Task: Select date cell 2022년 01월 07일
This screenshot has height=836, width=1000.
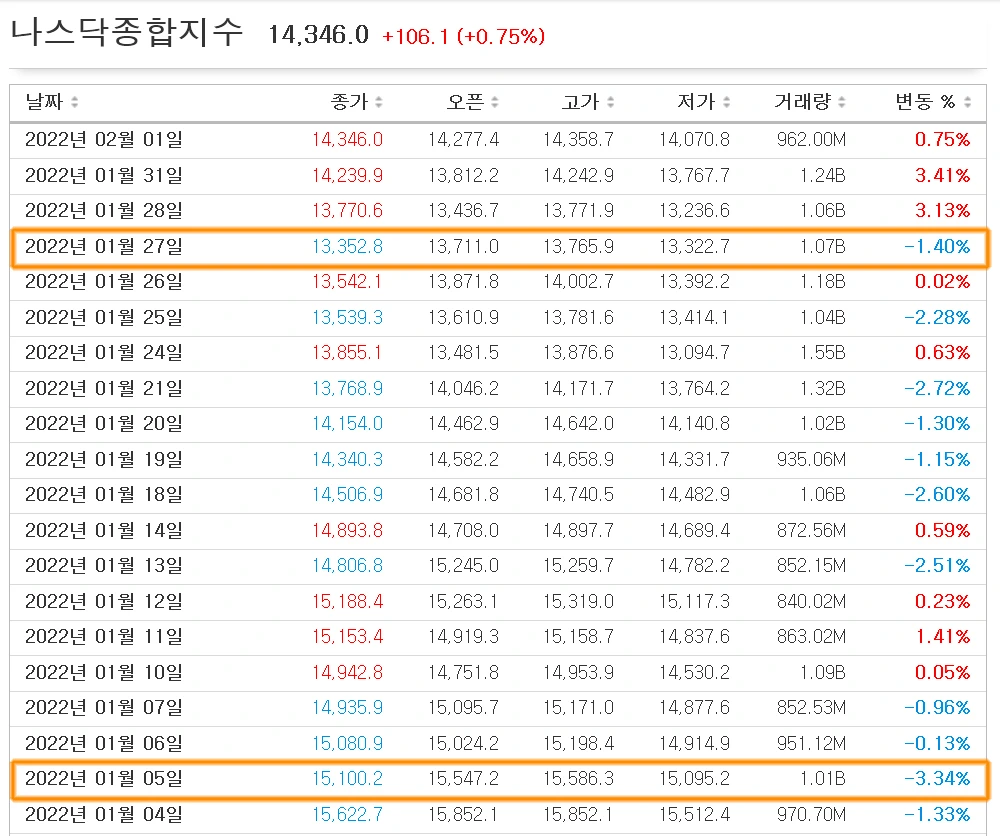Action: pyautogui.click(x=104, y=707)
